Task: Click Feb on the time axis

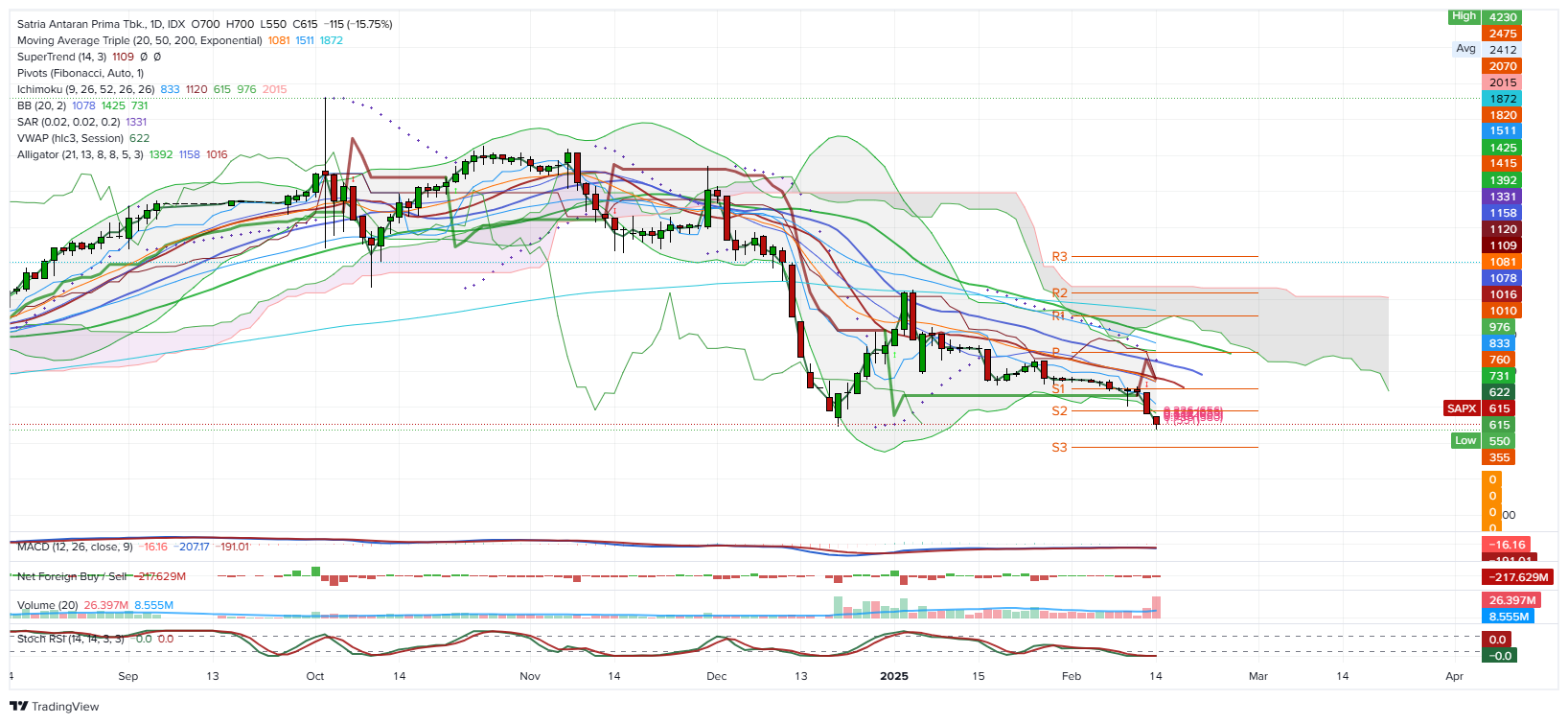Action: (1072, 676)
